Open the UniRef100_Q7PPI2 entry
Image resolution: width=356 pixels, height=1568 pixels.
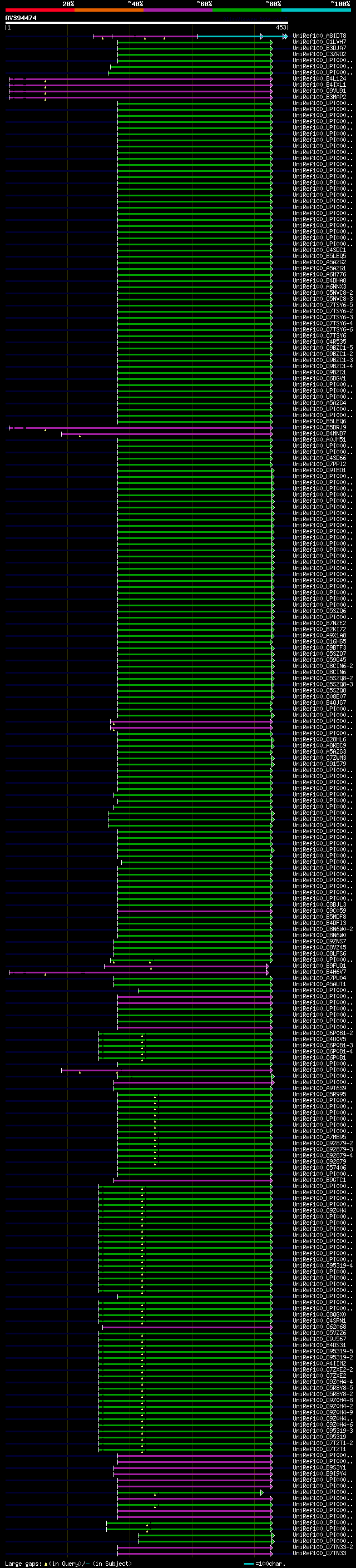click(x=319, y=464)
